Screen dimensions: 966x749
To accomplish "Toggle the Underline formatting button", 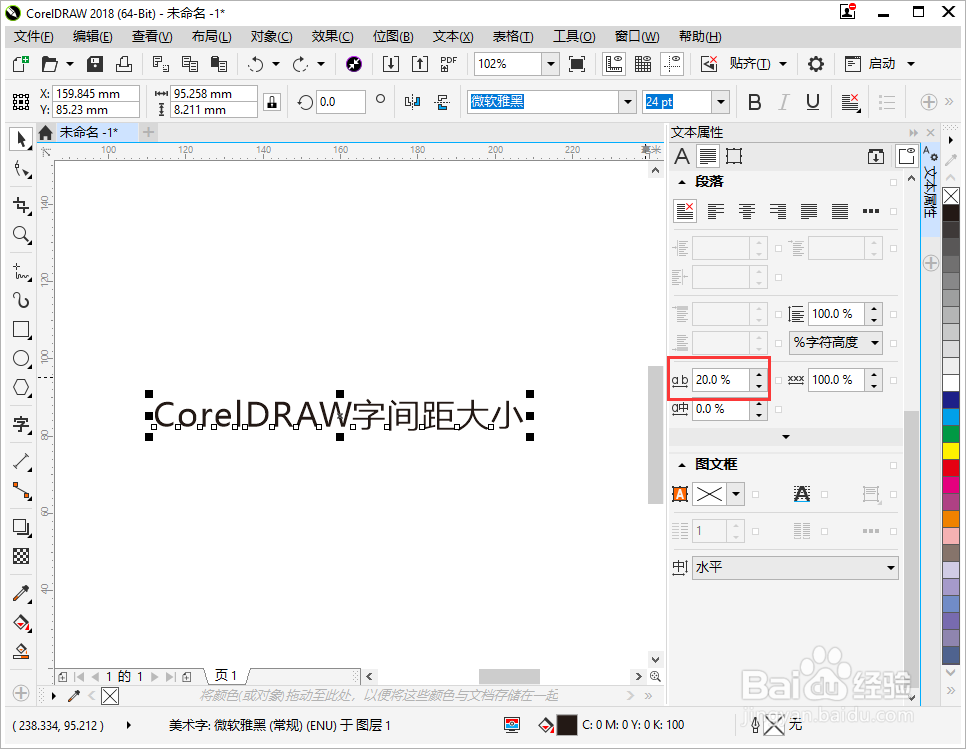I will click(813, 102).
